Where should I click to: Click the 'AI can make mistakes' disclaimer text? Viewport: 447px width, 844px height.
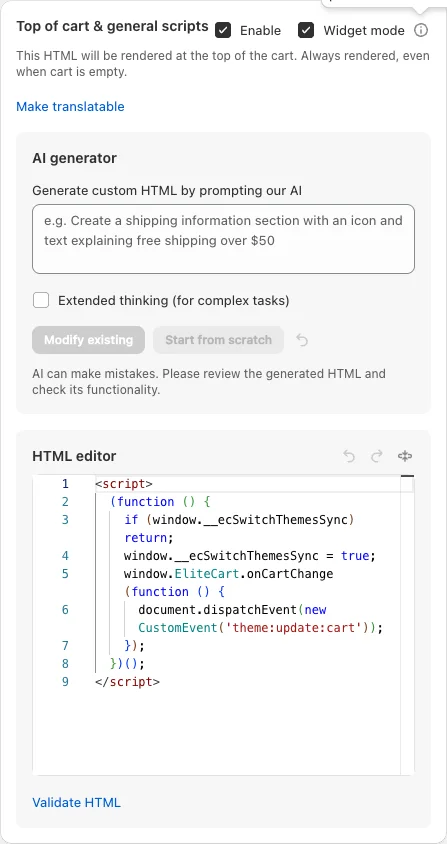(209, 381)
